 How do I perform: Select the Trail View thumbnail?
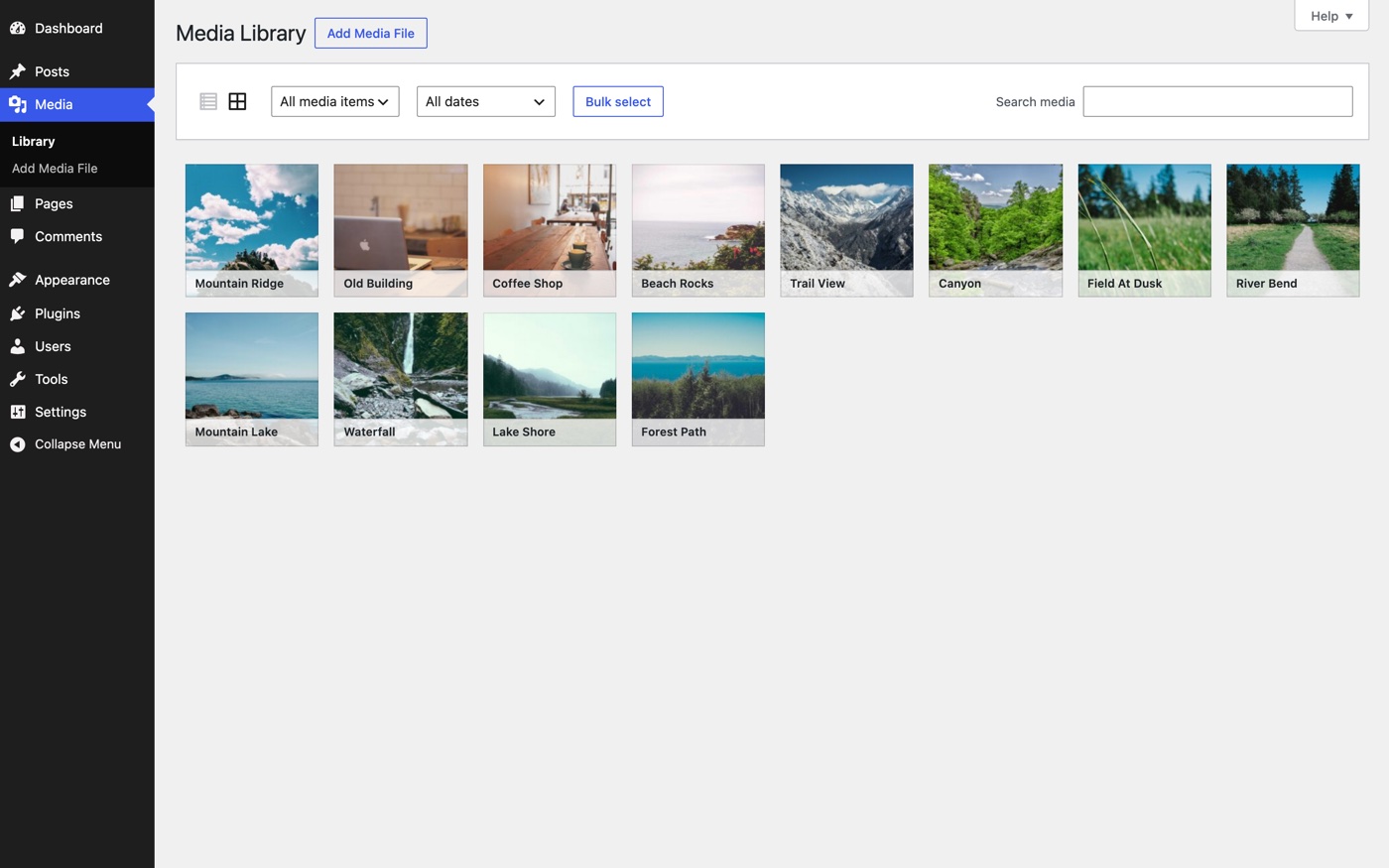pyautogui.click(x=846, y=230)
